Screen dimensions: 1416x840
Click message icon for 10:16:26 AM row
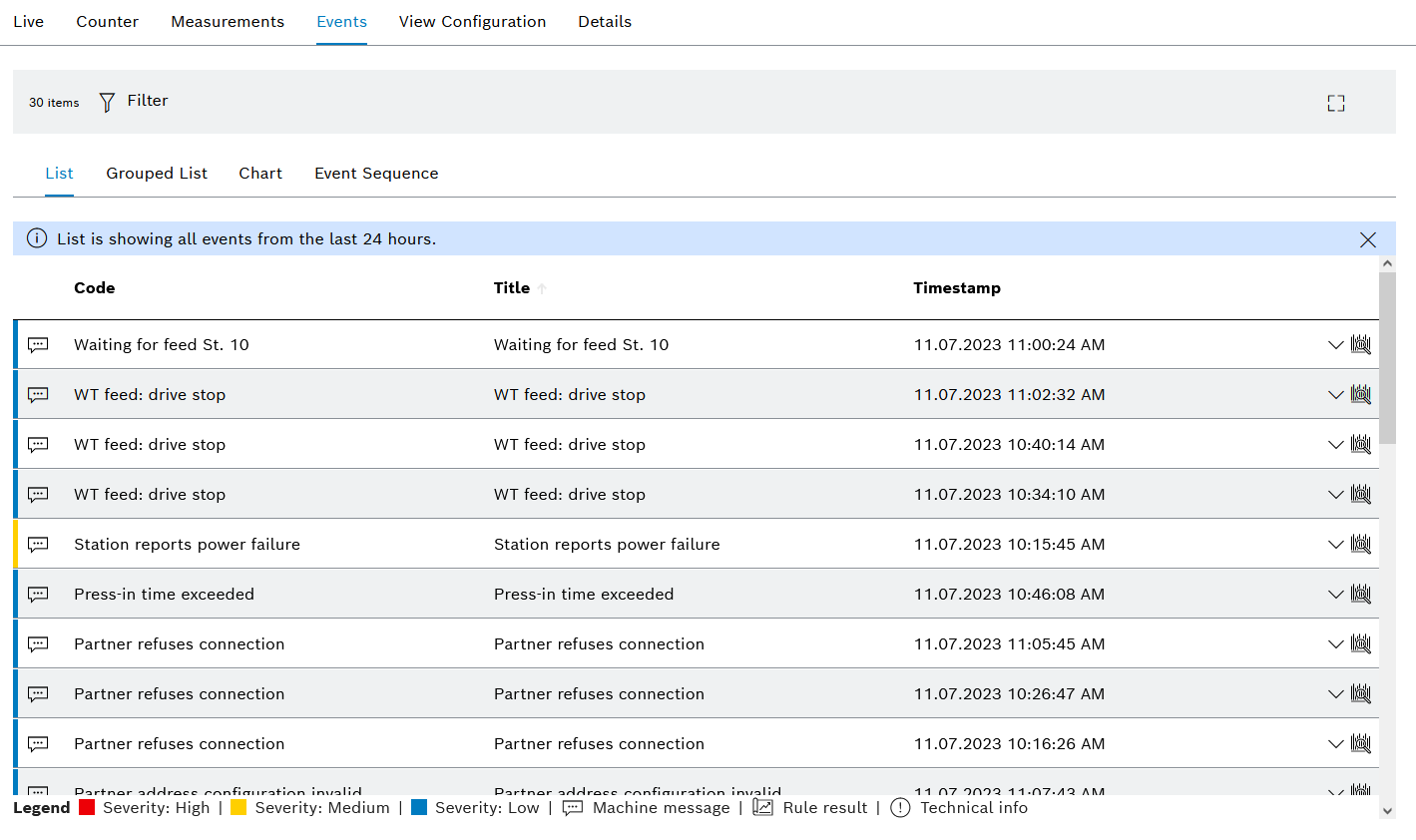[x=38, y=744]
